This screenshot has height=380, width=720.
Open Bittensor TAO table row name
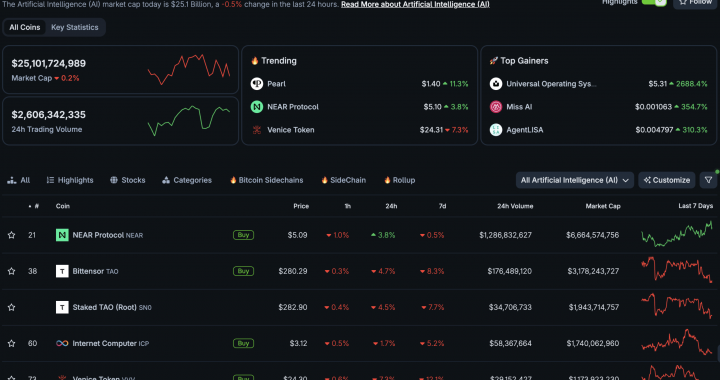click(95, 271)
